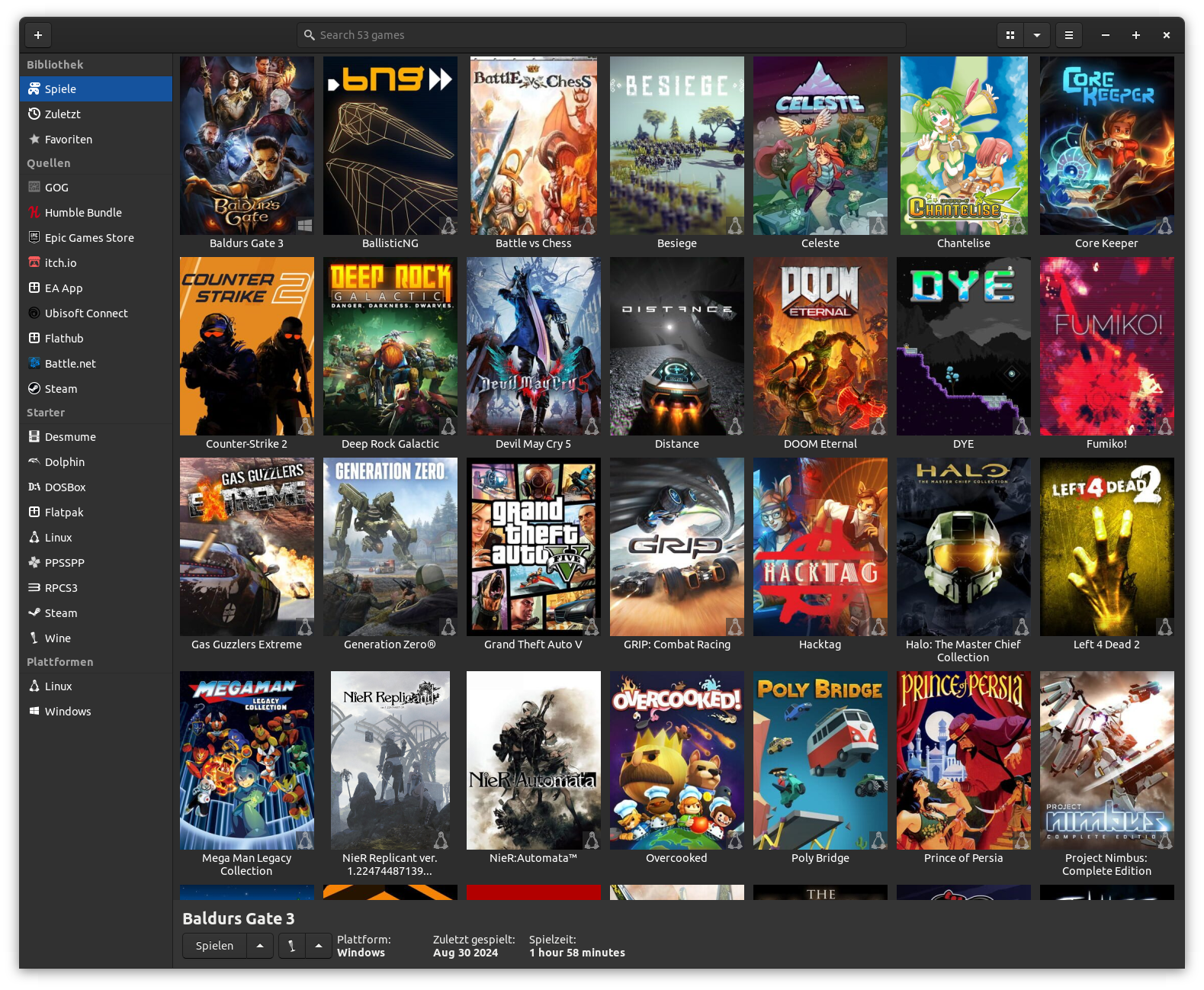Select Flatpak runner icon

[34, 513]
